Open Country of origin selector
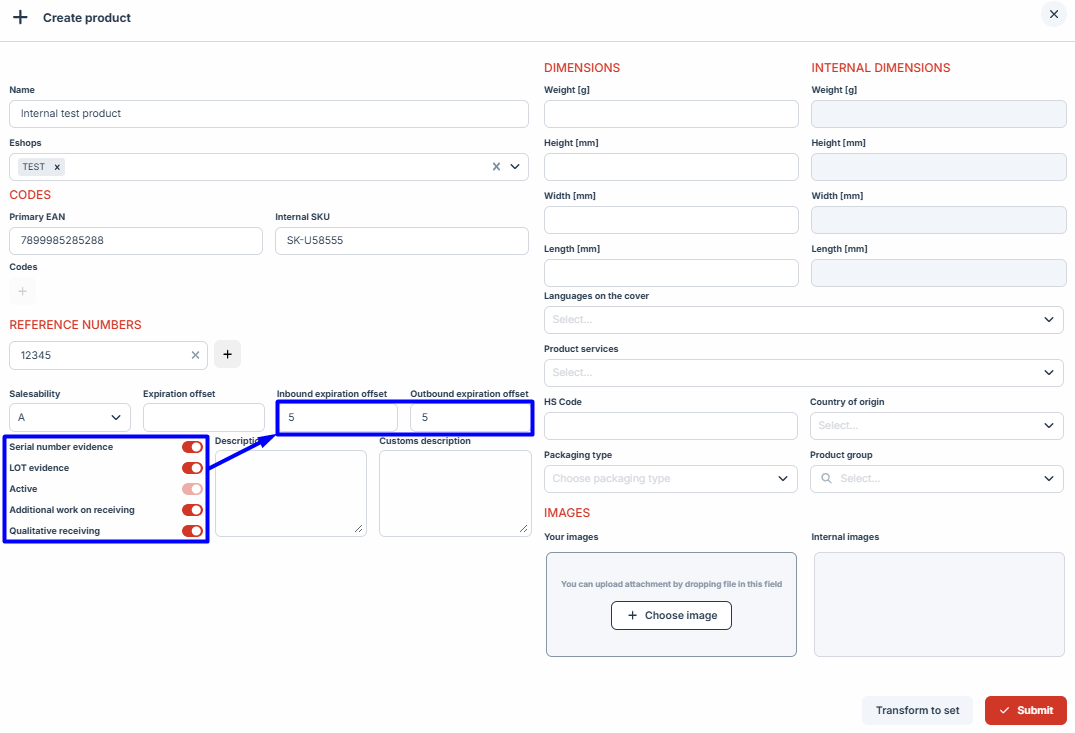Screen dimensions: 1075x733 coord(935,426)
